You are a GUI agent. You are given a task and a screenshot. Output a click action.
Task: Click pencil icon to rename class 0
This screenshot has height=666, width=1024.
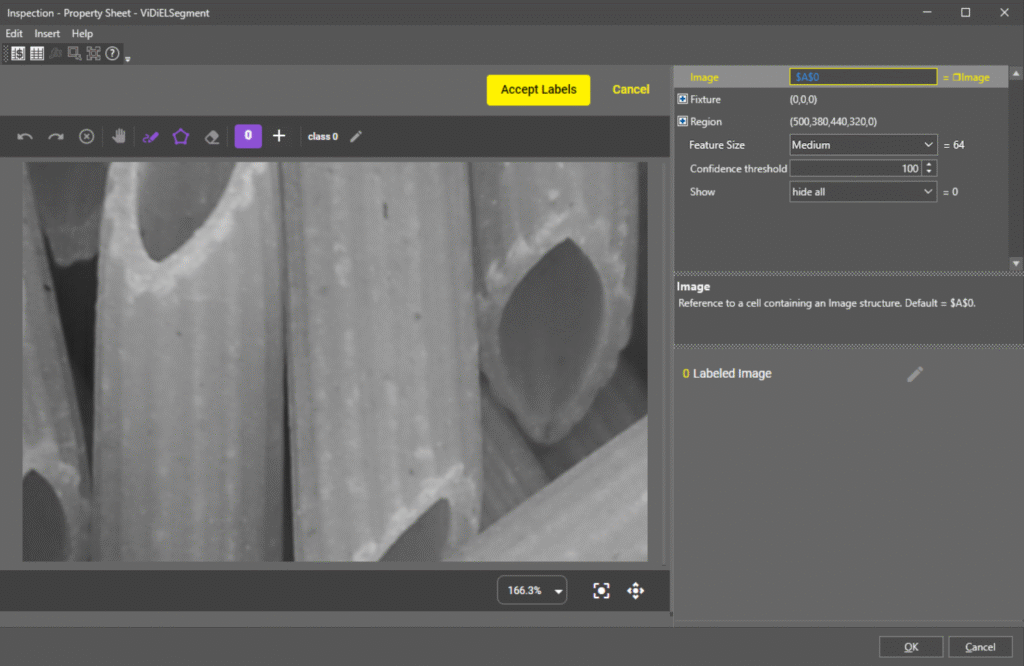(356, 137)
